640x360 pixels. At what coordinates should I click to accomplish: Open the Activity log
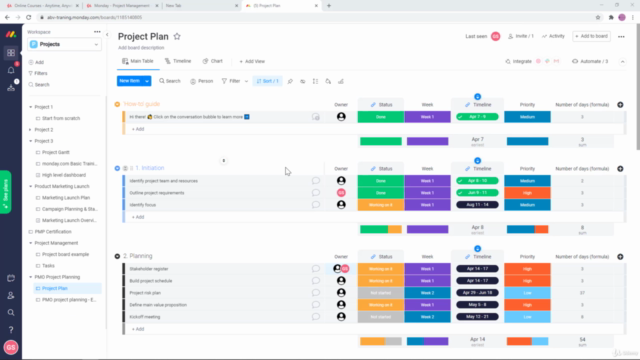tap(553, 36)
